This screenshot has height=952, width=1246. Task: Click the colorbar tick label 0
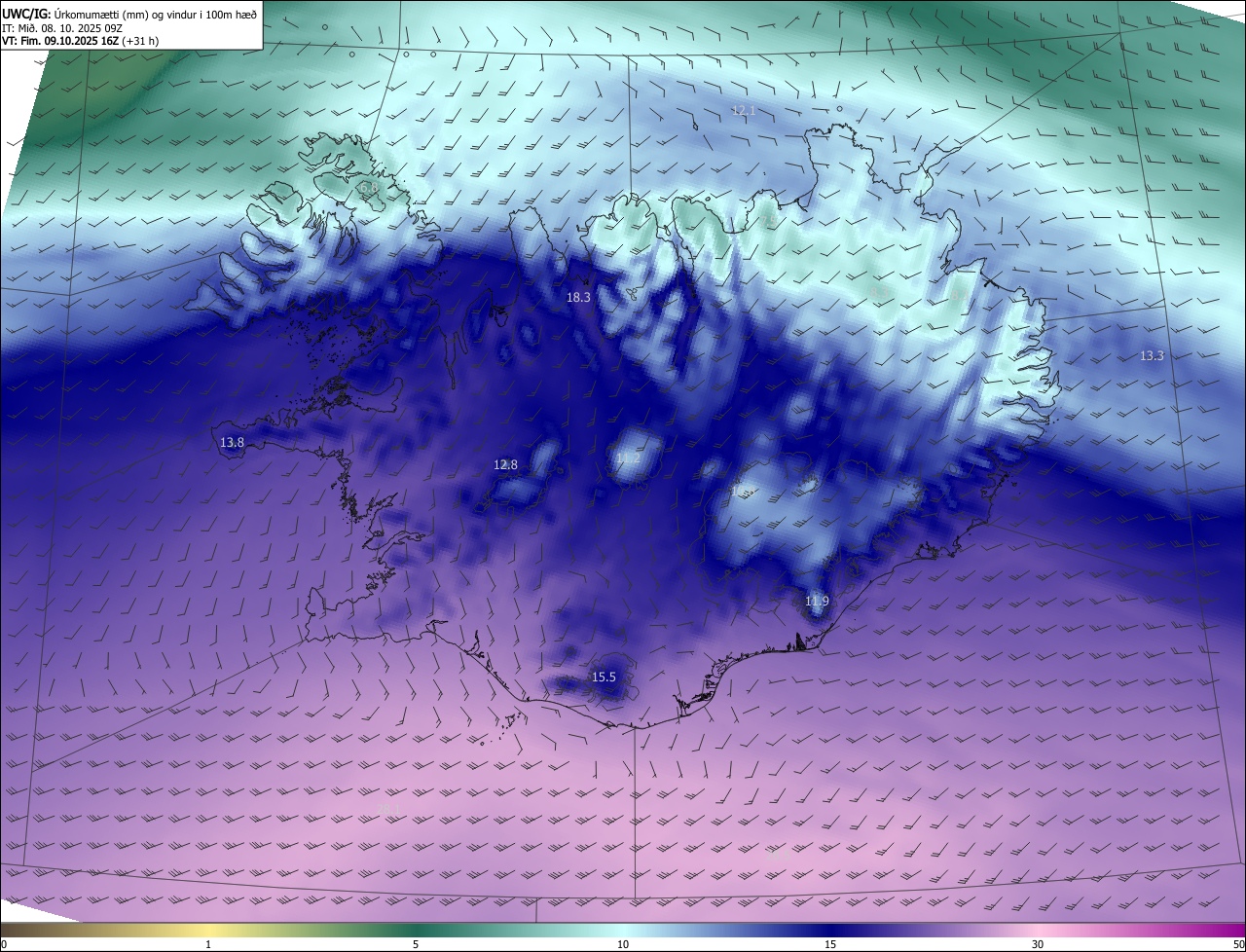[x=4, y=944]
